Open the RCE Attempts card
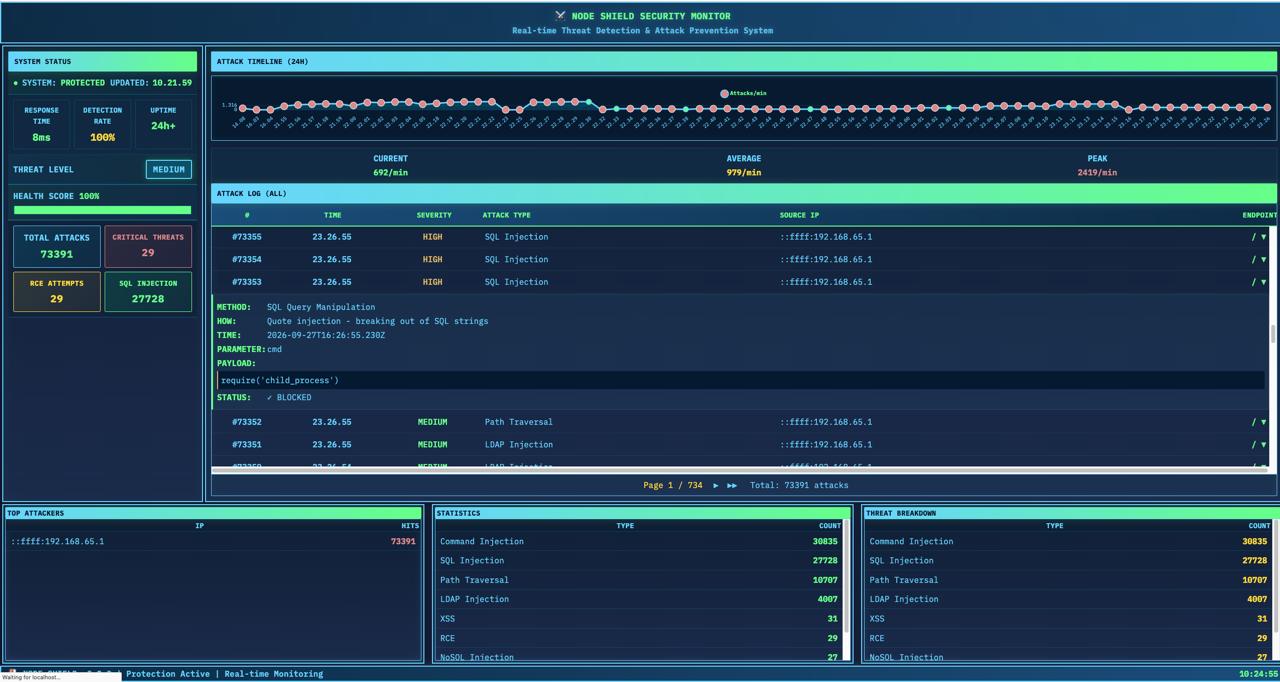Screen dimensions: 1280x682 point(57,292)
